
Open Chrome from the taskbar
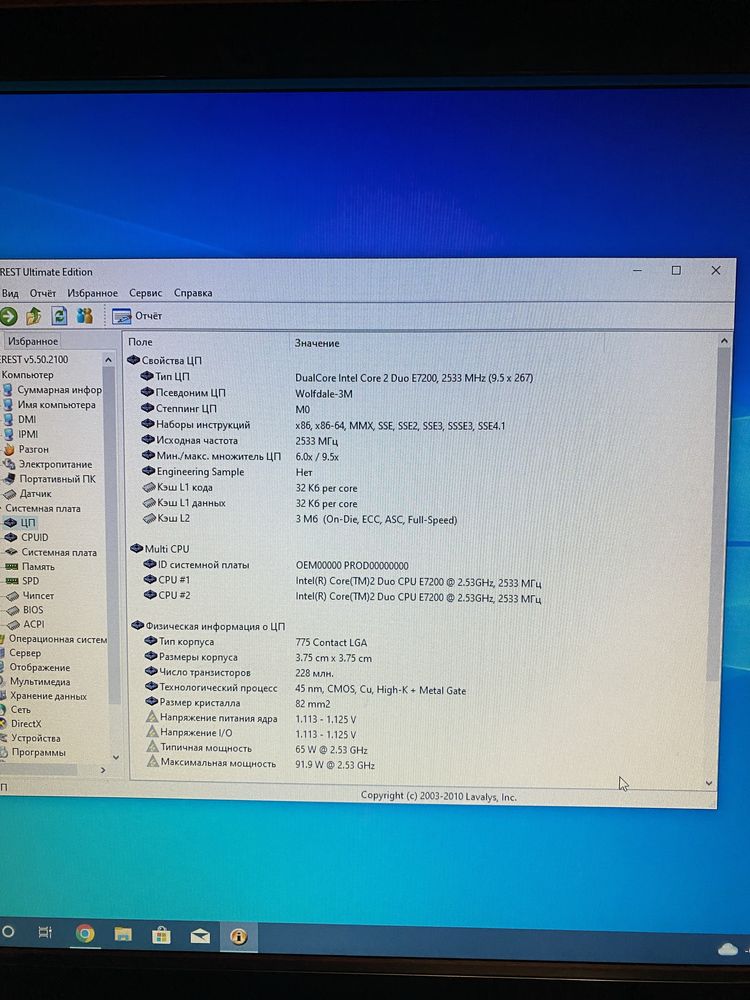tap(85, 934)
